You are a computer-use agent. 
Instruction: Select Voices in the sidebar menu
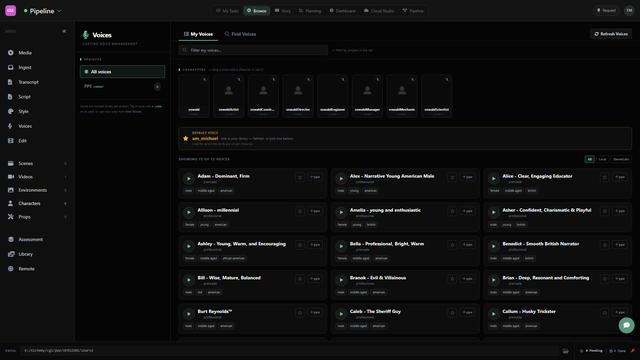tap(25, 126)
